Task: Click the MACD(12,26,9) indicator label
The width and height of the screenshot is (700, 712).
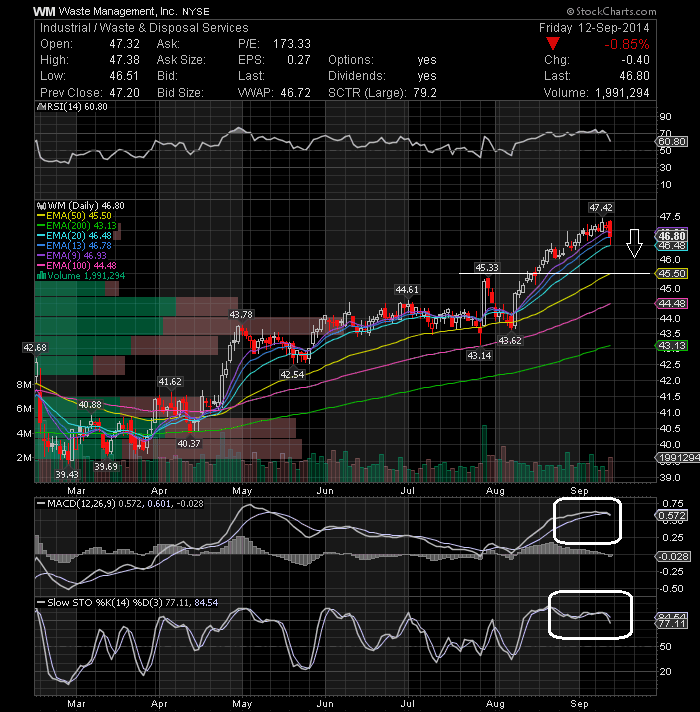Action: 81,504
